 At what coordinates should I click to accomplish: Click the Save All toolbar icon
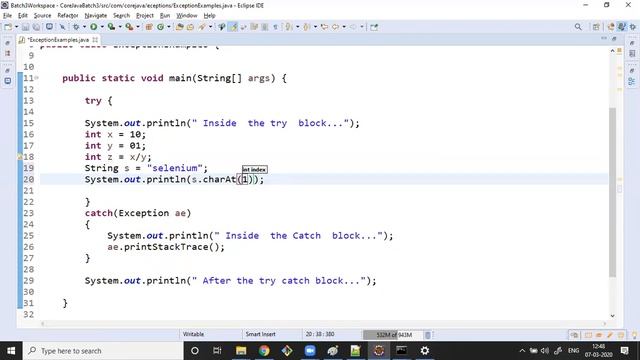coord(36,27)
